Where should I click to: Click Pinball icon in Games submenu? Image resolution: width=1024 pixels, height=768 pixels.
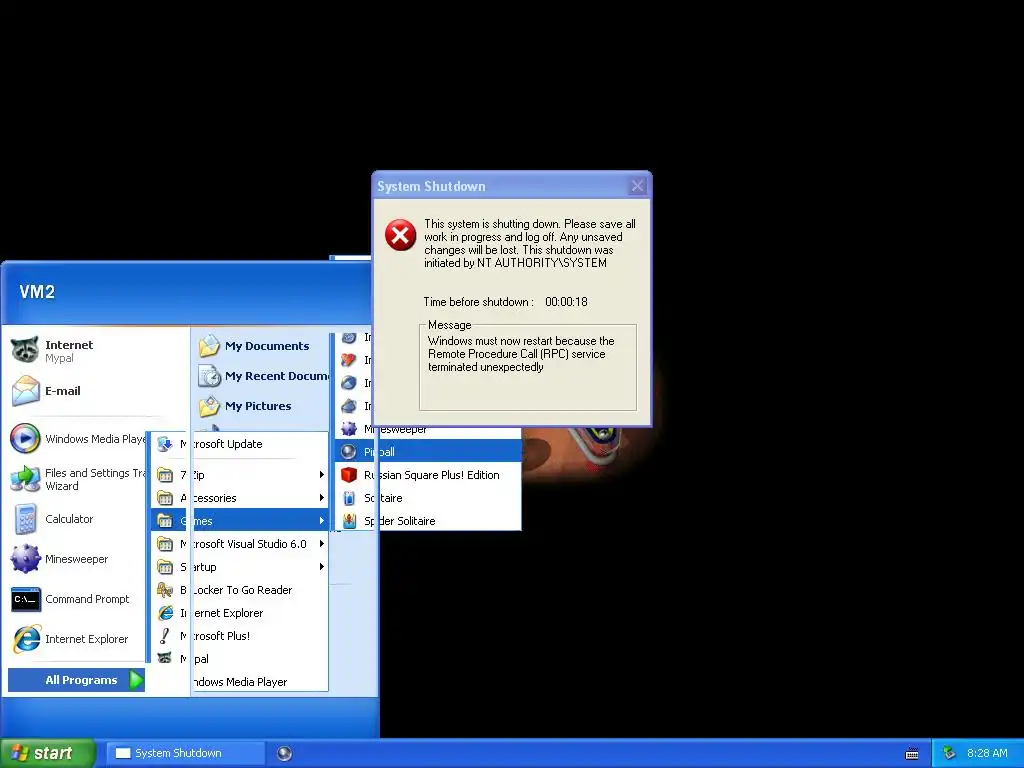click(x=349, y=452)
